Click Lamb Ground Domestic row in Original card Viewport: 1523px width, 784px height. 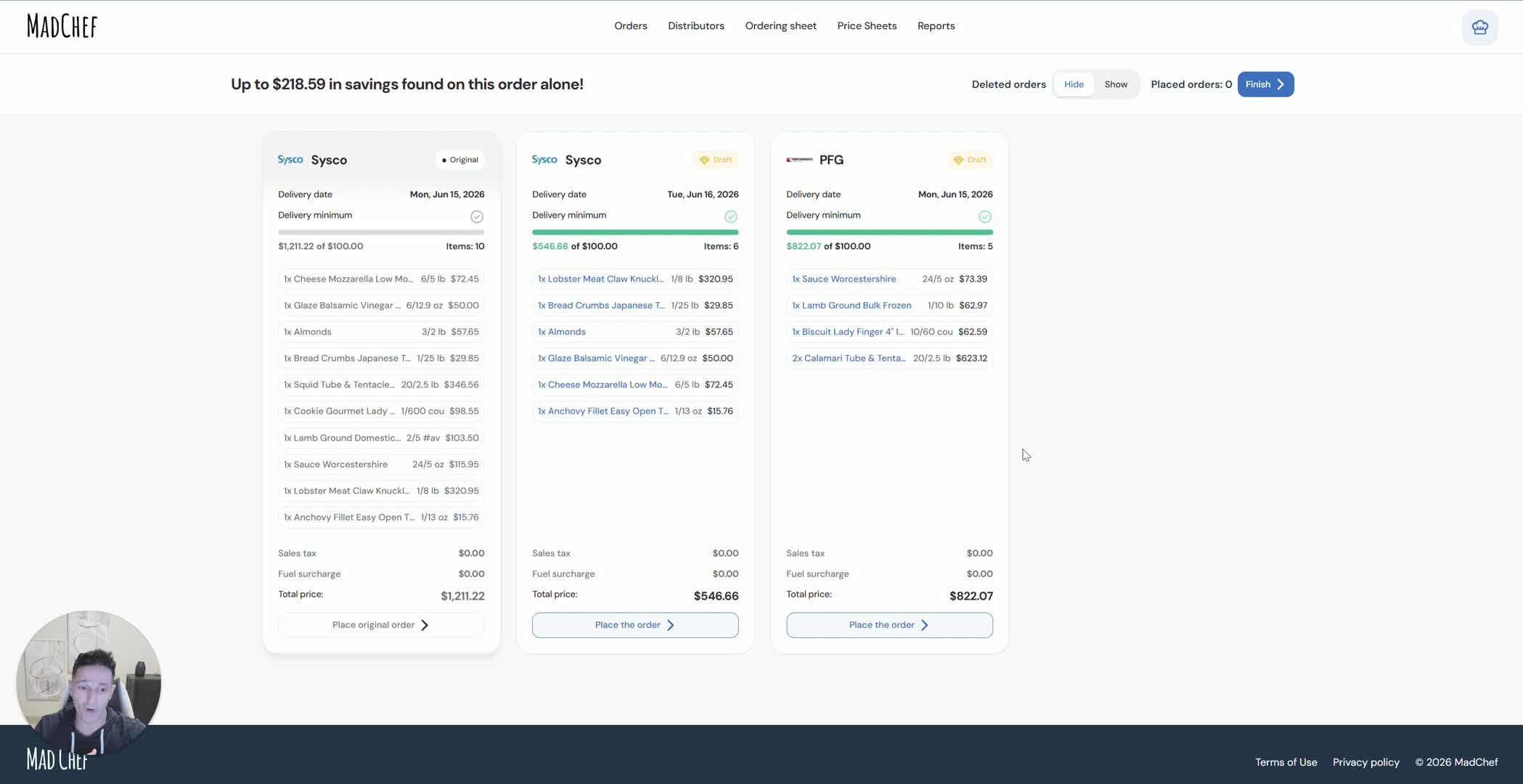[381, 438]
